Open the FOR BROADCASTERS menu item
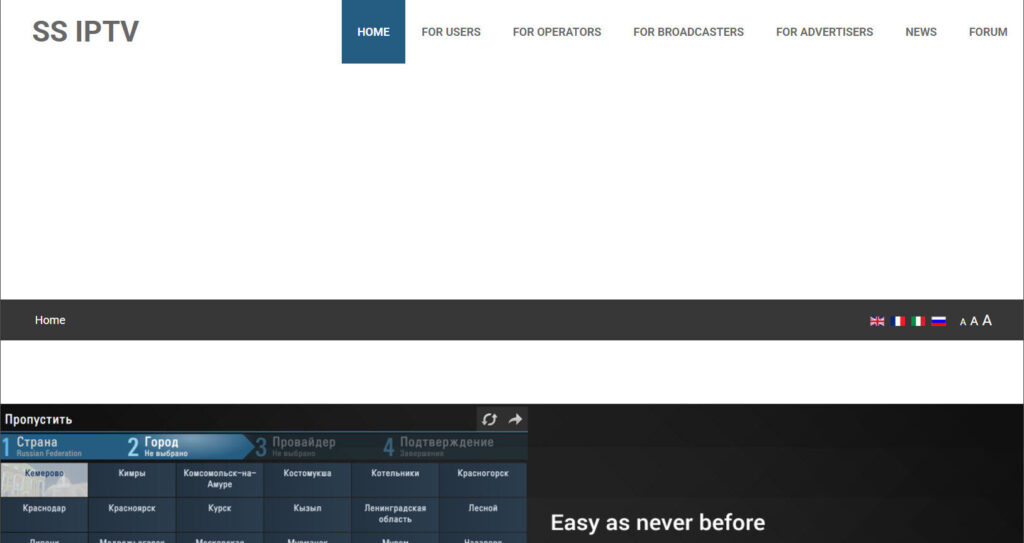Screen dimensions: 1024x543 pos(688,31)
